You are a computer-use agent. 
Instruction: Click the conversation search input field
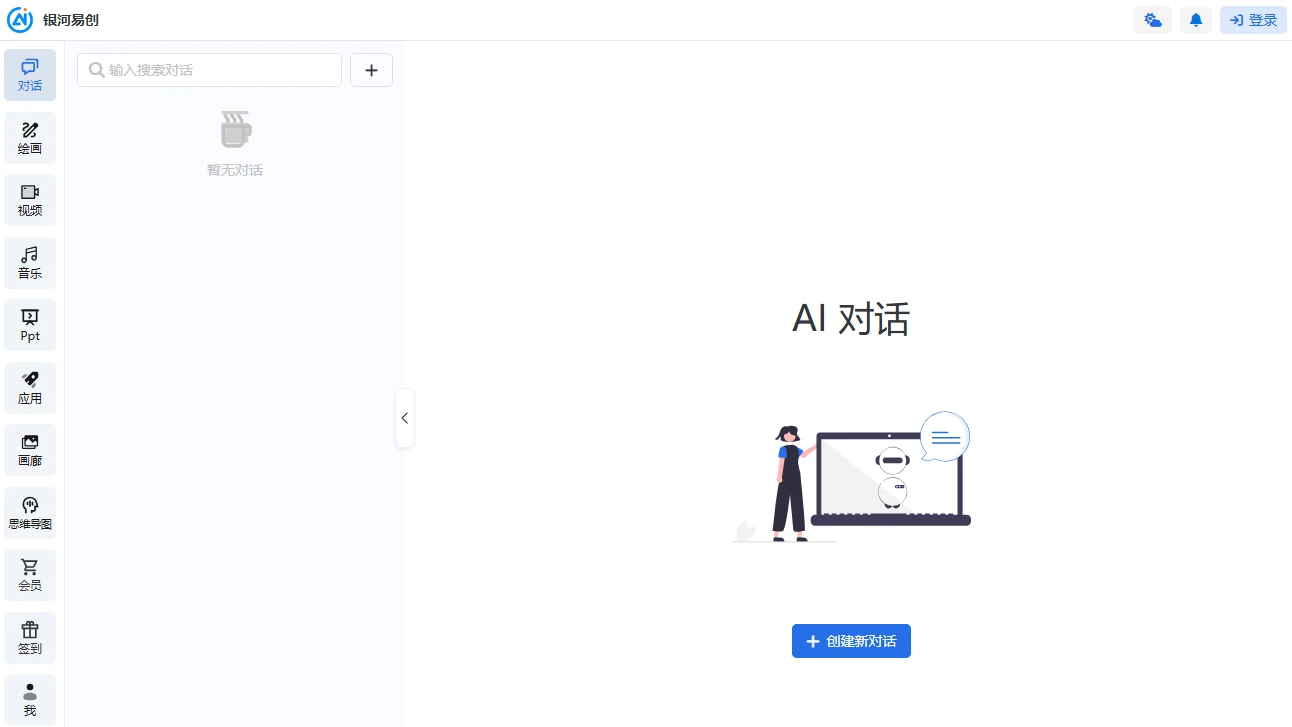coord(209,70)
